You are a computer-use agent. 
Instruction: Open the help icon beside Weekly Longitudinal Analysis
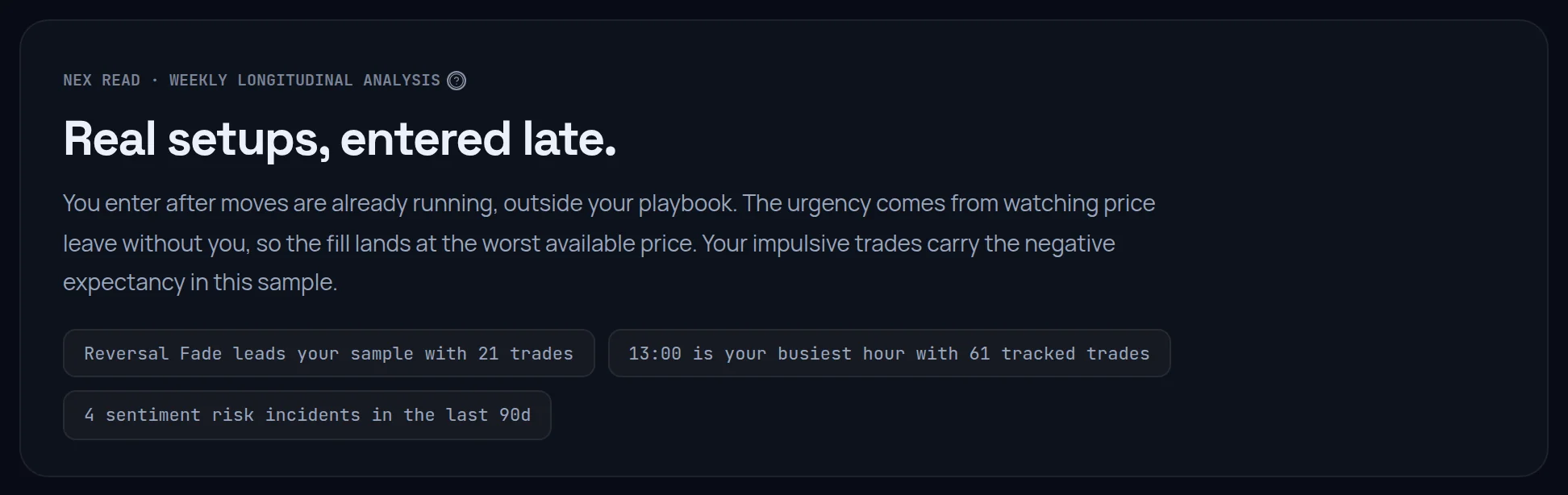point(457,81)
